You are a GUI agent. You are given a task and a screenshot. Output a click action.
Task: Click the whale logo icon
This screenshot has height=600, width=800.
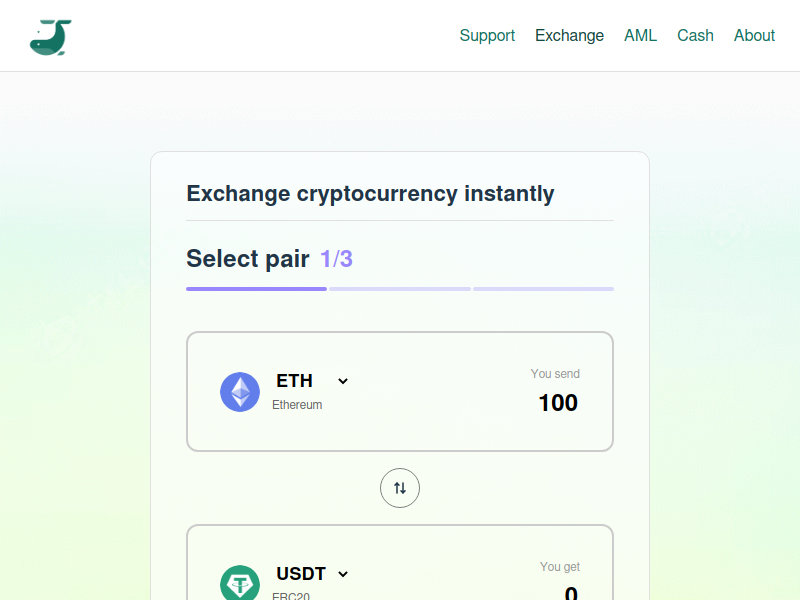click(51, 37)
